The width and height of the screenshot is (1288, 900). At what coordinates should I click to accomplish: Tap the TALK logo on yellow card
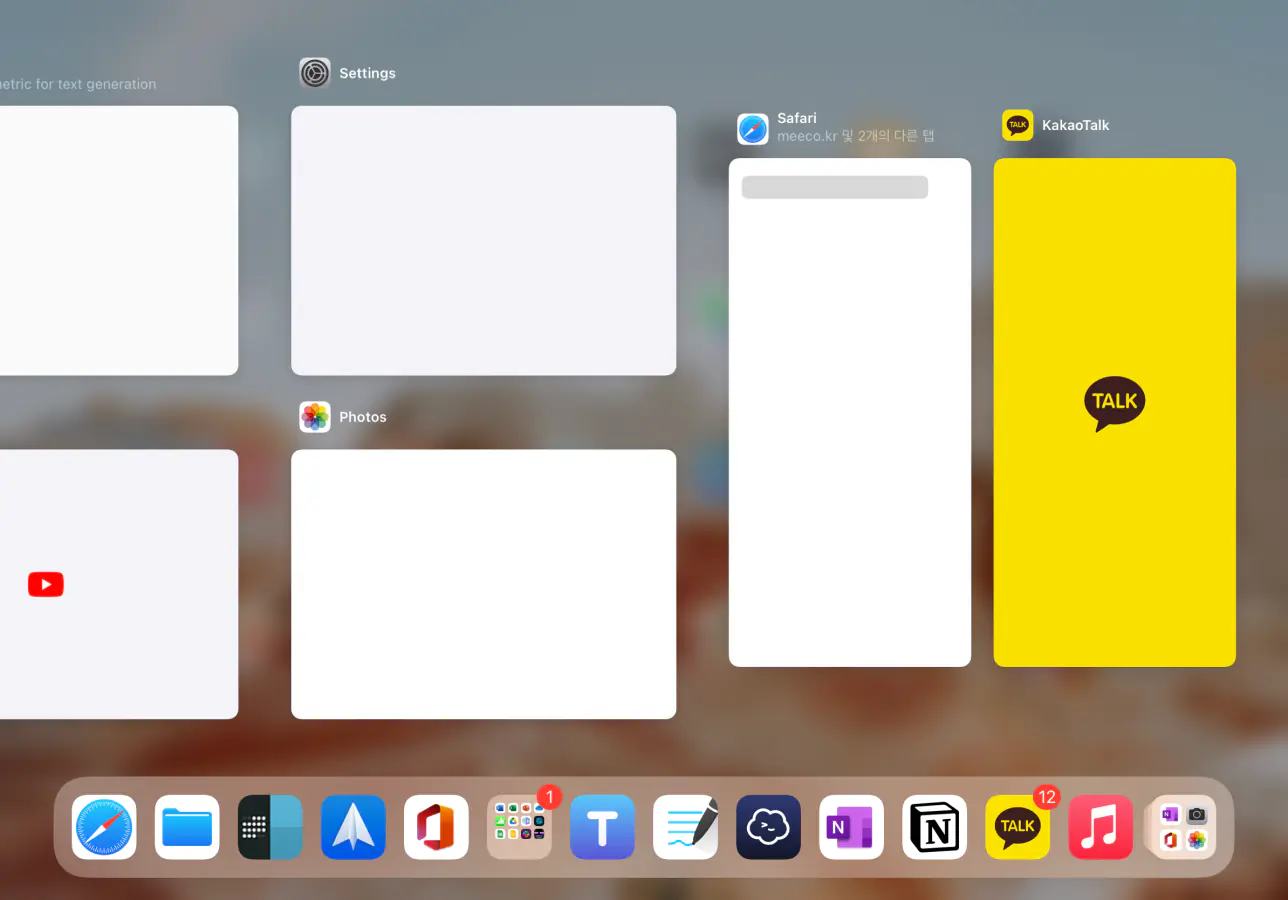(x=1115, y=404)
